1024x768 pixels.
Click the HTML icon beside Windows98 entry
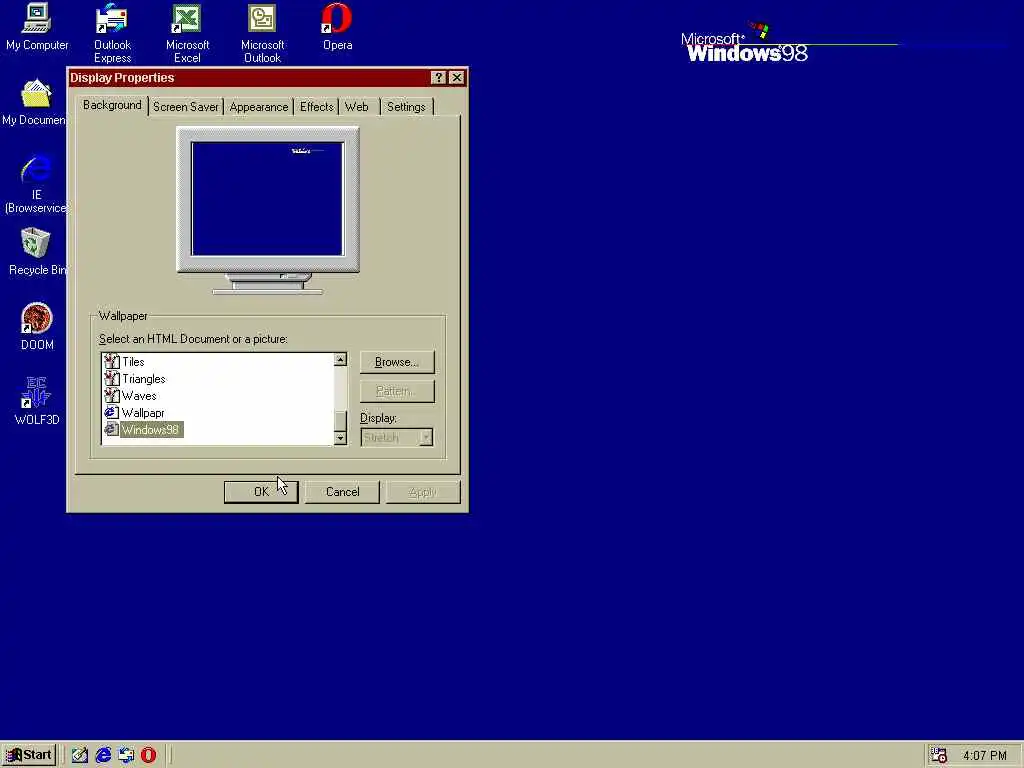pos(112,429)
